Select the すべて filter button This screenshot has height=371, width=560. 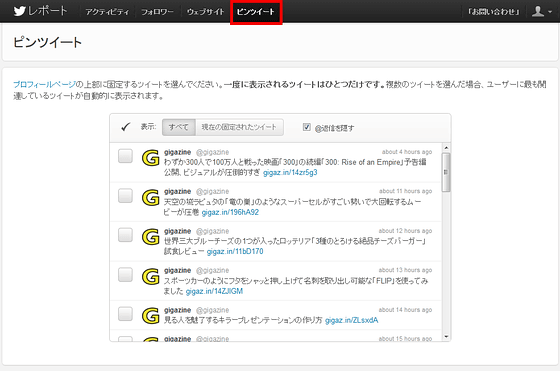pos(179,127)
